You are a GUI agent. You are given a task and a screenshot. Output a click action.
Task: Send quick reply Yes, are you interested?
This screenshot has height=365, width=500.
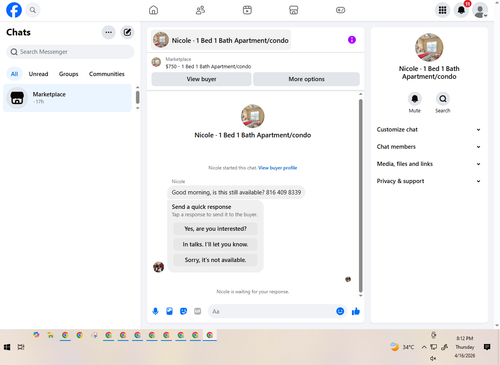(215, 229)
